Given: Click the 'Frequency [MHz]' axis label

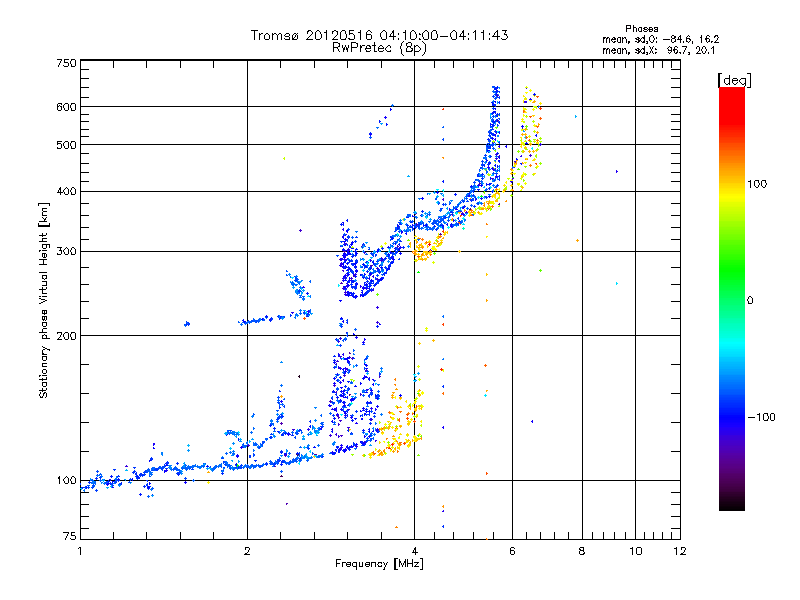Looking at the screenshot, I should (379, 564).
